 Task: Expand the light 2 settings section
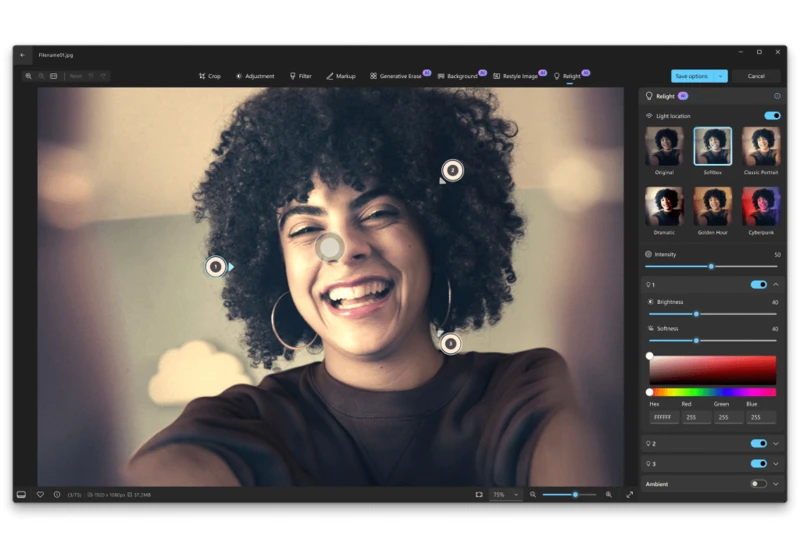tap(776, 444)
